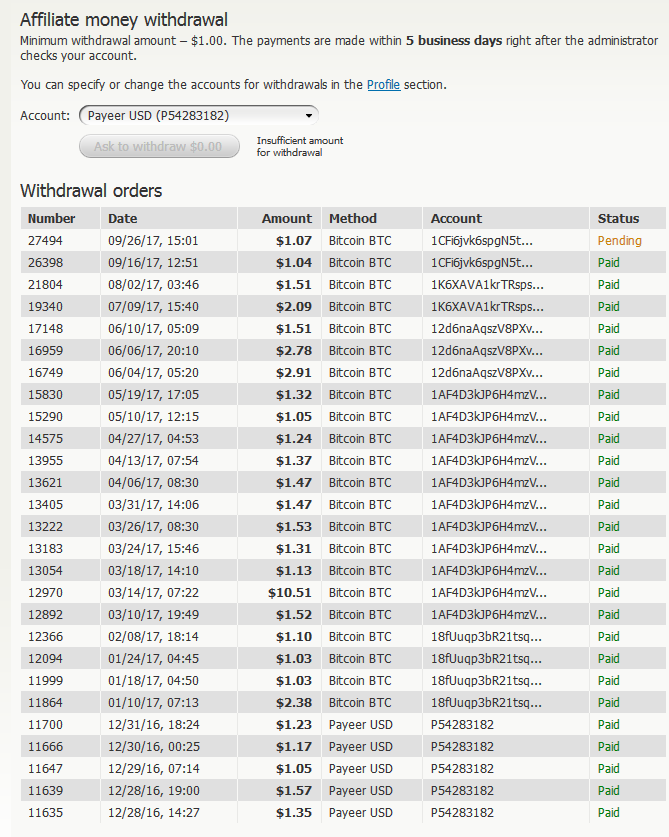Click the Amount column header
Image resolution: width=669 pixels, height=837 pixels.
tap(287, 218)
